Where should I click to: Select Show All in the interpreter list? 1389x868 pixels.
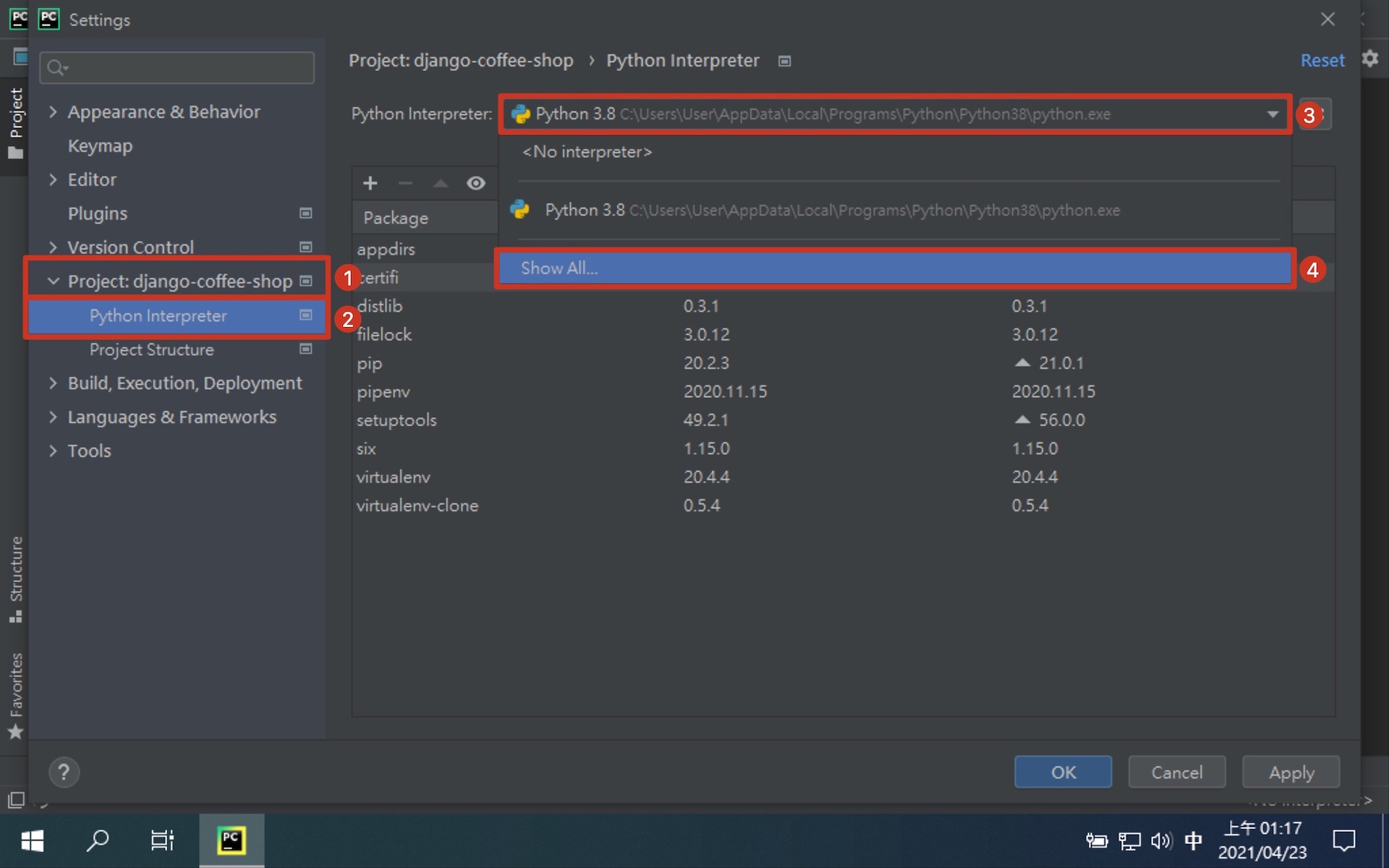pyautogui.click(x=895, y=268)
